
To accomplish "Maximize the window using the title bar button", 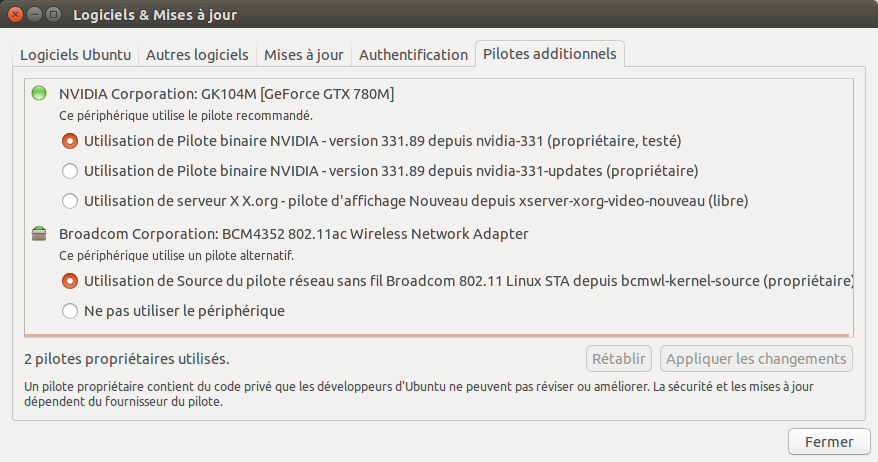I will tap(55, 16).
